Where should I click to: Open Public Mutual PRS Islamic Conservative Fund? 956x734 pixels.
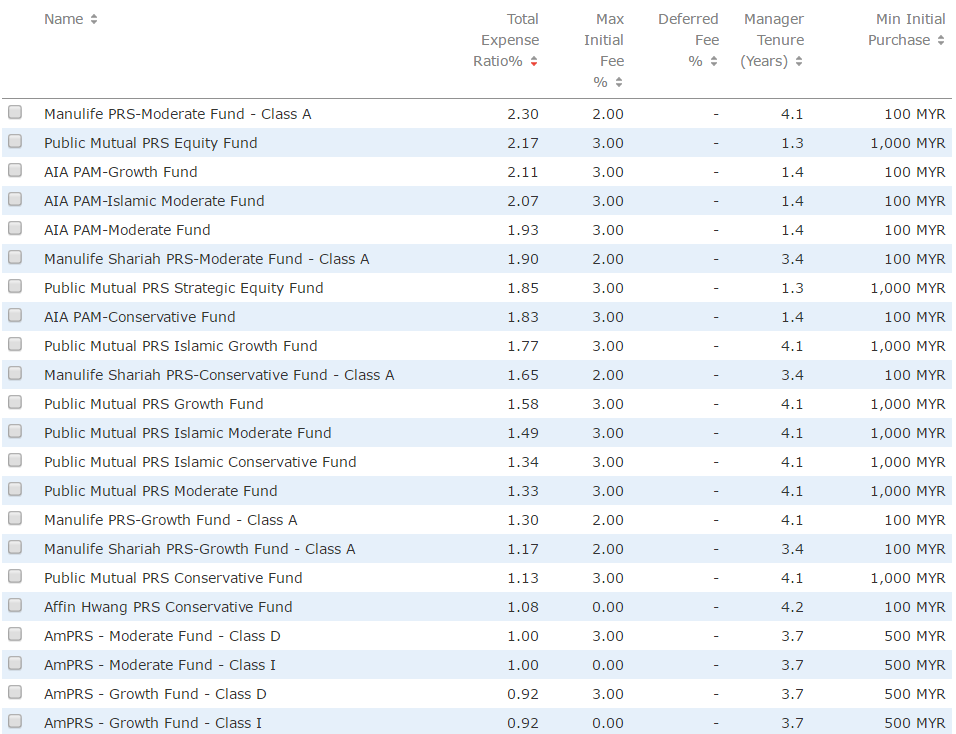[x=200, y=462]
